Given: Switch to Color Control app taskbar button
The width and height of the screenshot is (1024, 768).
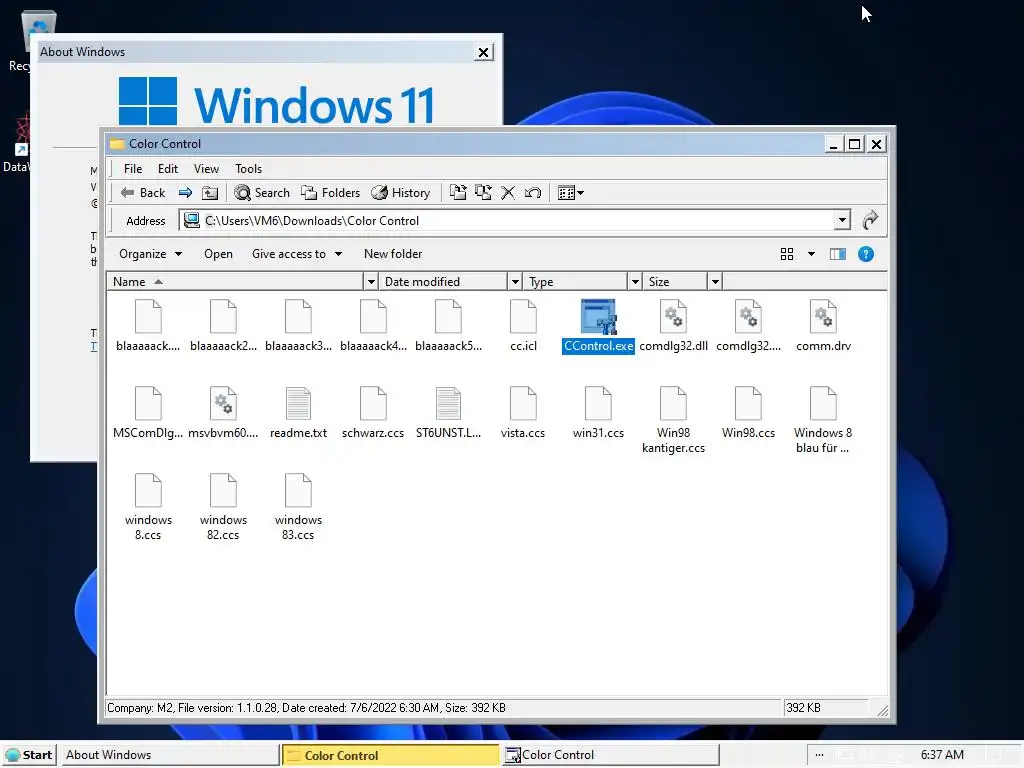Looking at the screenshot, I should (610, 755).
